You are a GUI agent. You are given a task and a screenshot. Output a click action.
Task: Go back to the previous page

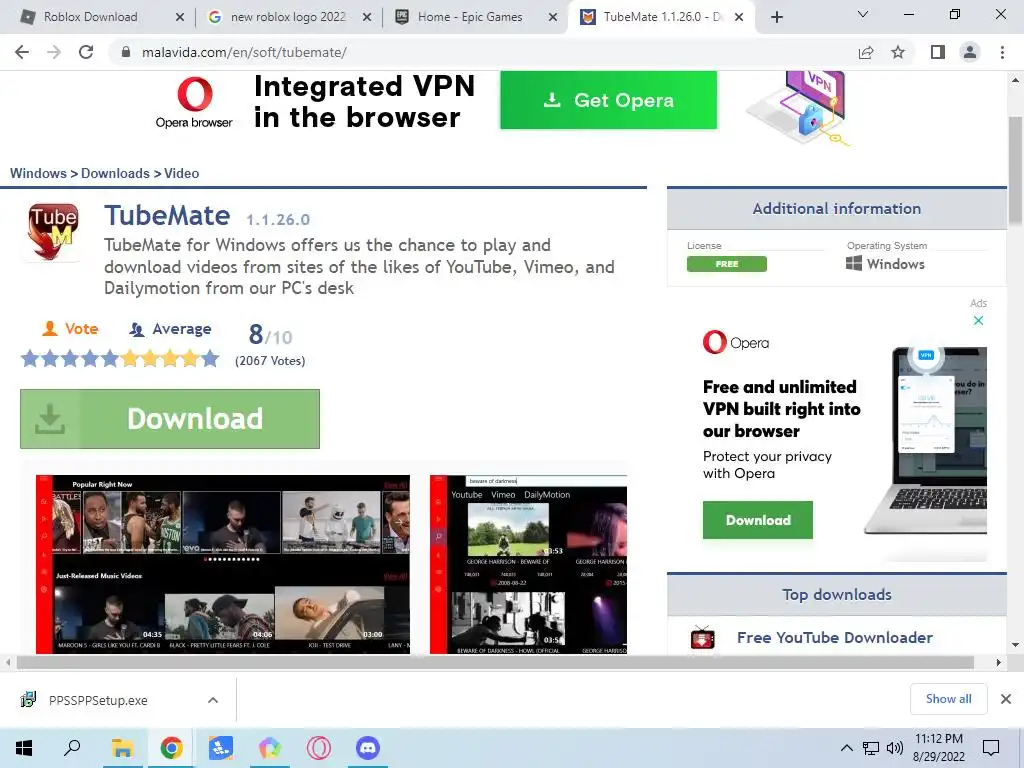pyautogui.click(x=22, y=52)
